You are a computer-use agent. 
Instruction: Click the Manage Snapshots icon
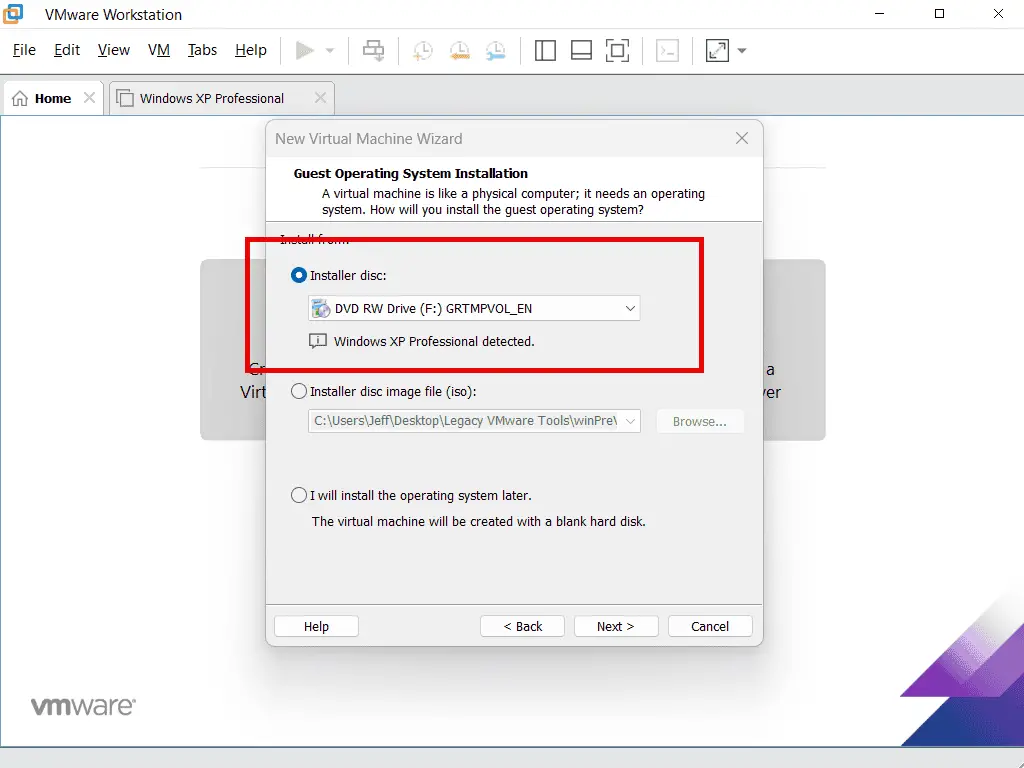coord(496,50)
